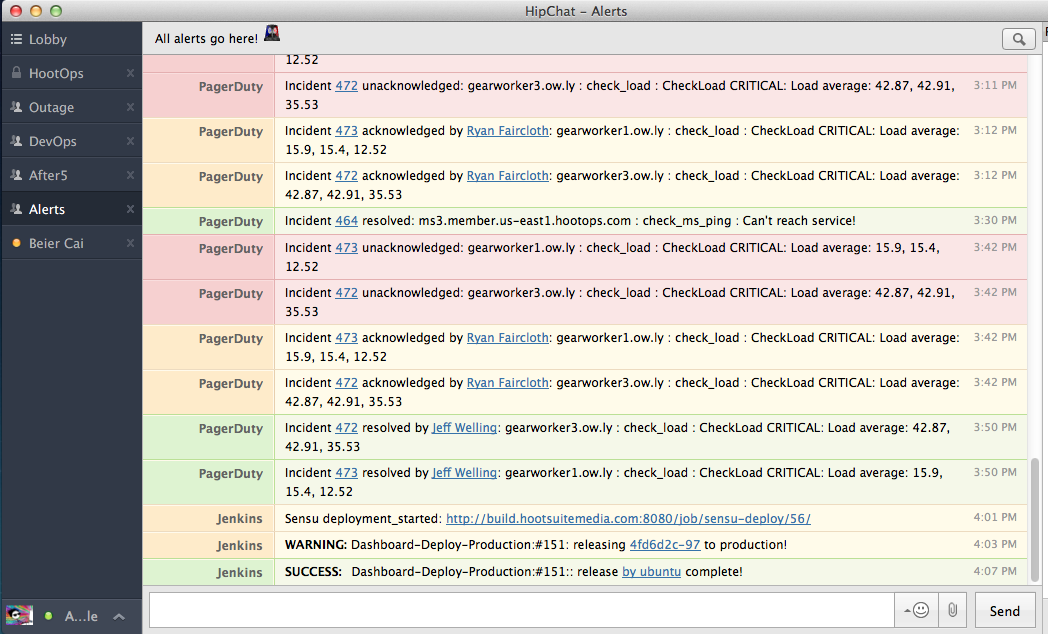Viewport: 1048px width, 634px height.
Task: Close the Outage room tab
Action: (x=130, y=107)
